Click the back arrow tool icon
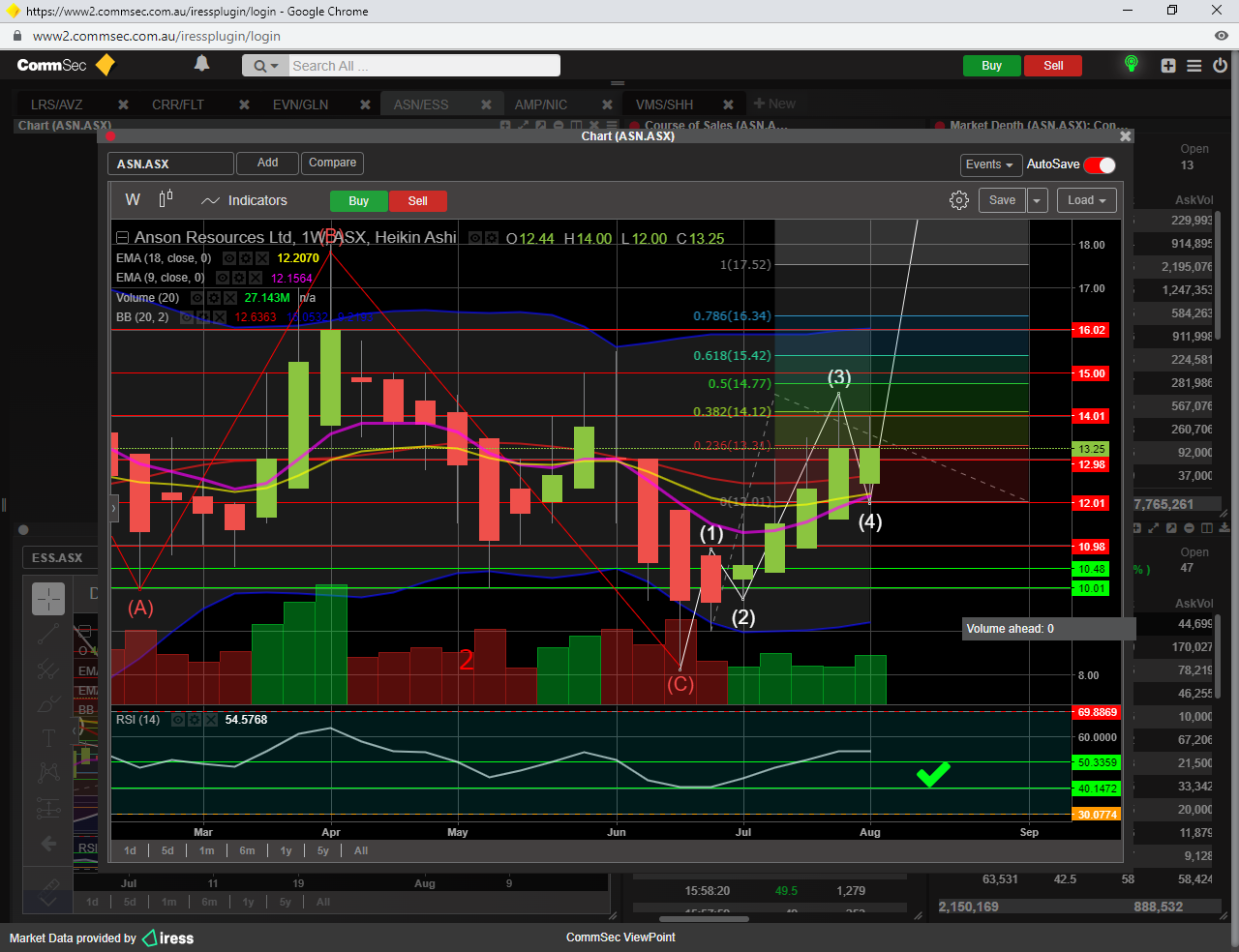Viewport: 1239px width, 952px height. (48, 844)
